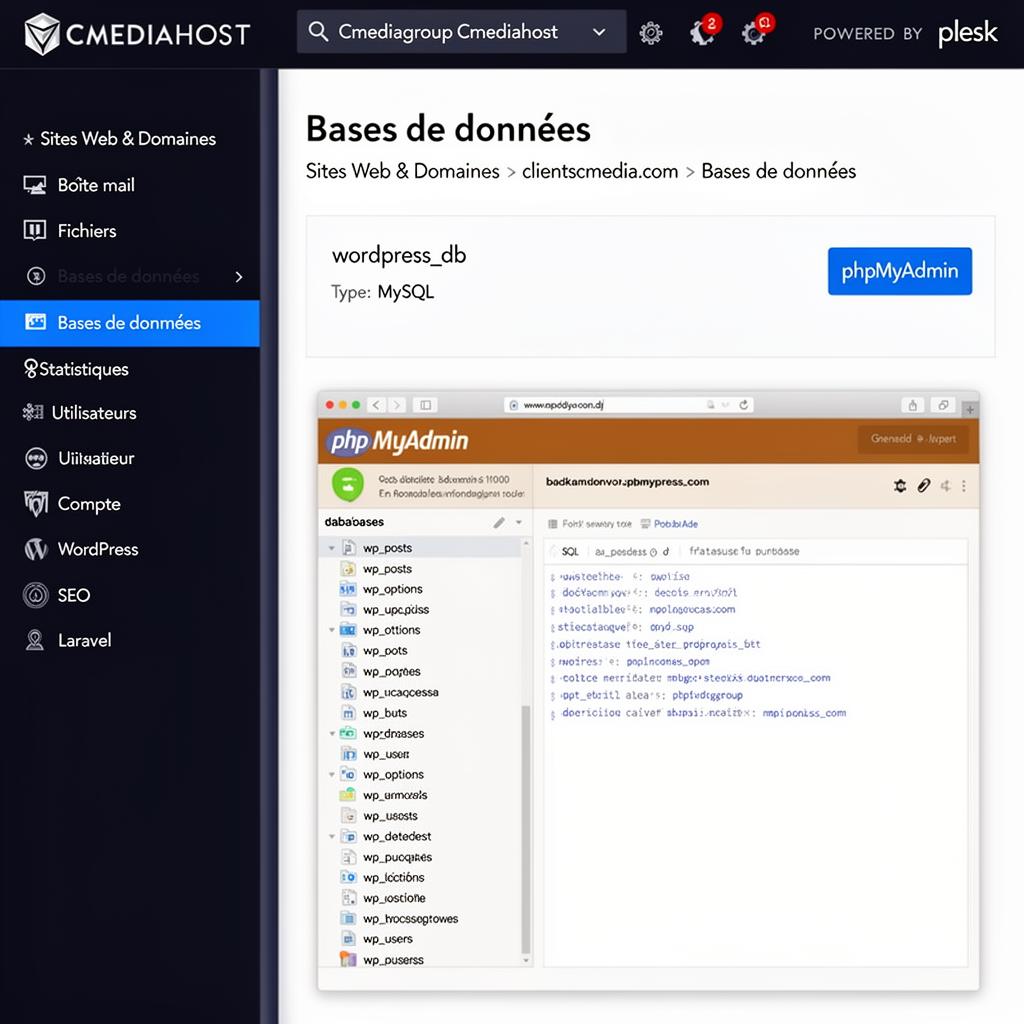Open the small dropdown arrow beside databases

pyautogui.click(x=519, y=522)
